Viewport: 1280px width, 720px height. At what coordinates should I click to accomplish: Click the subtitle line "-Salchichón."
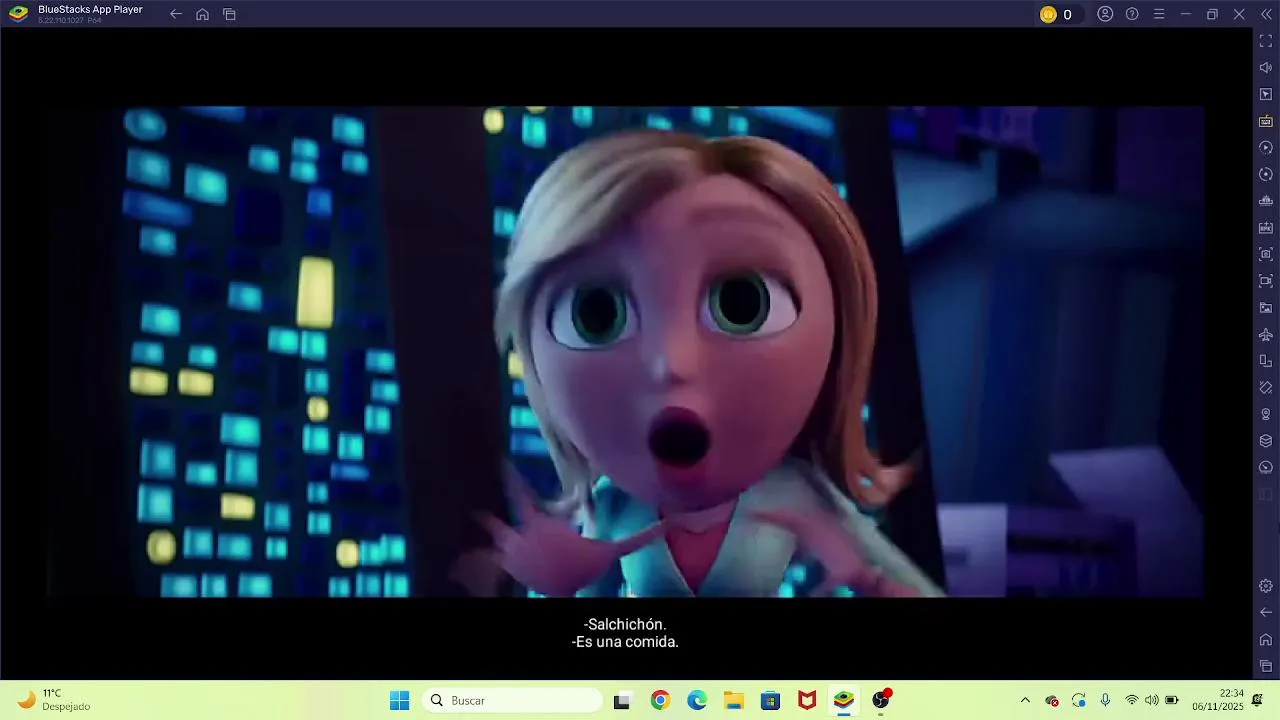625,624
